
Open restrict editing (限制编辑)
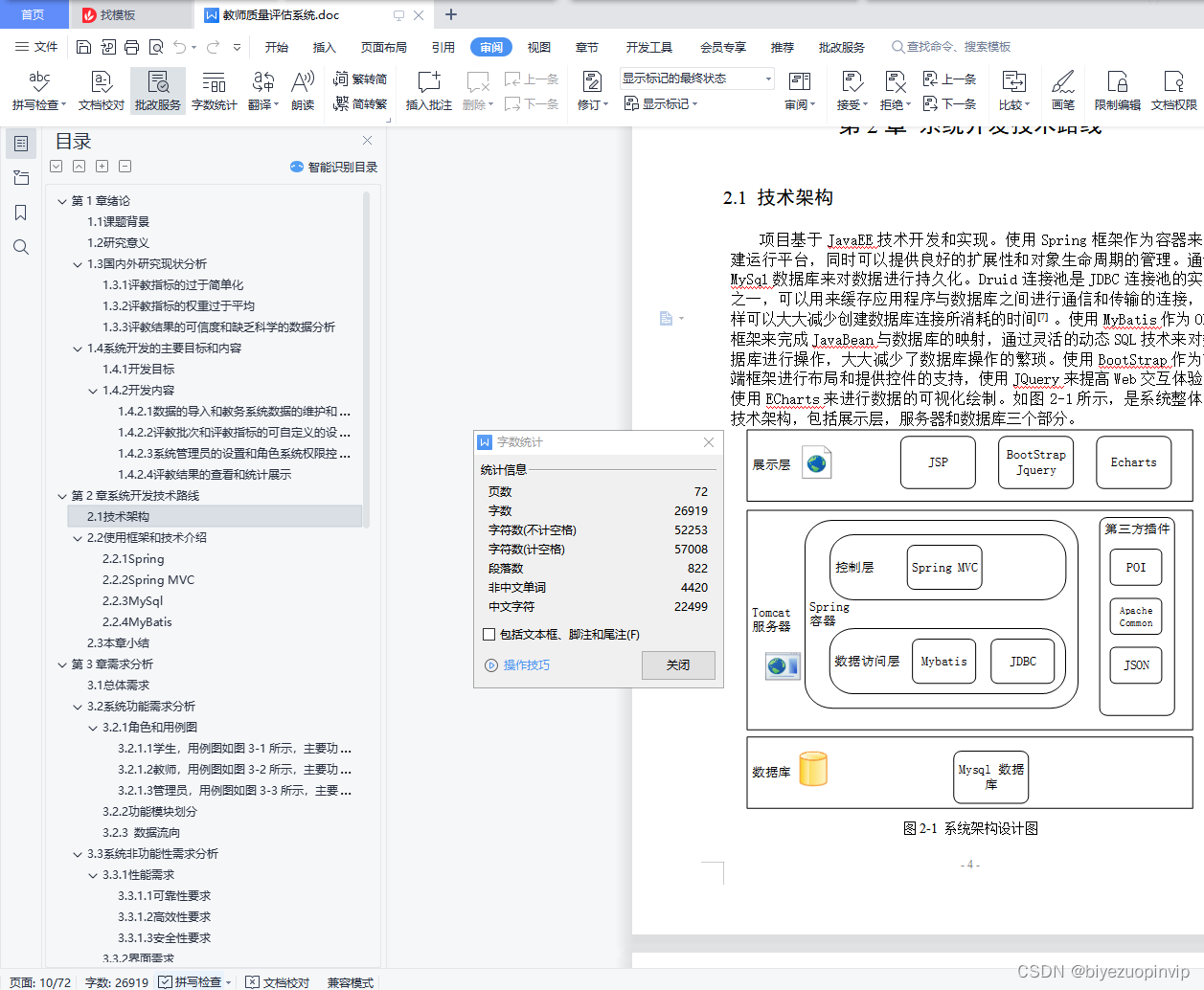pos(1118,91)
